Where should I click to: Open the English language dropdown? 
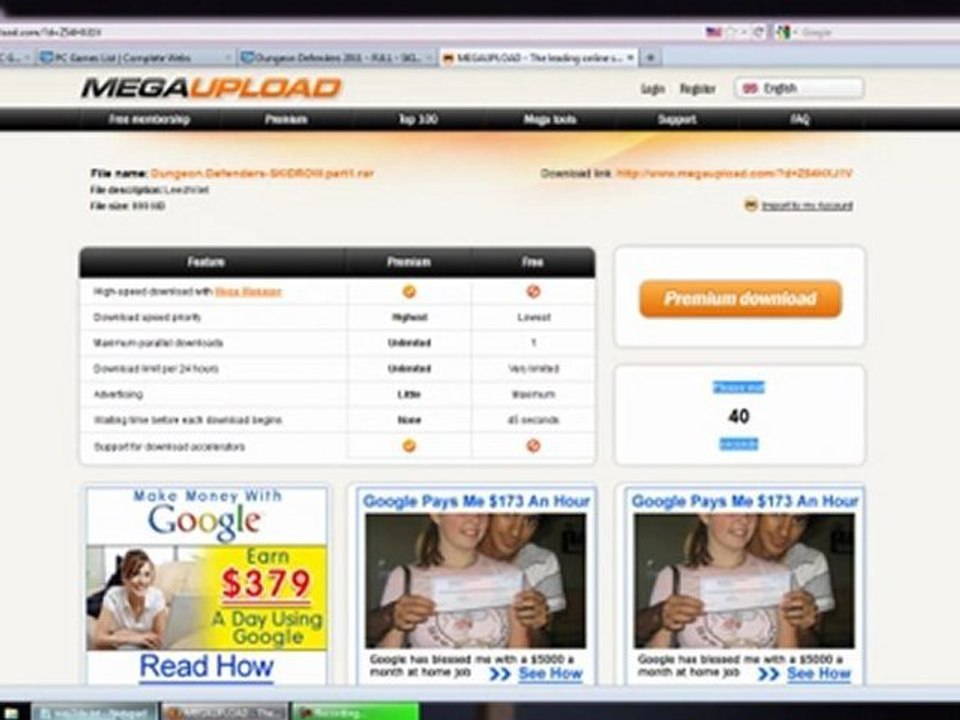coord(800,88)
